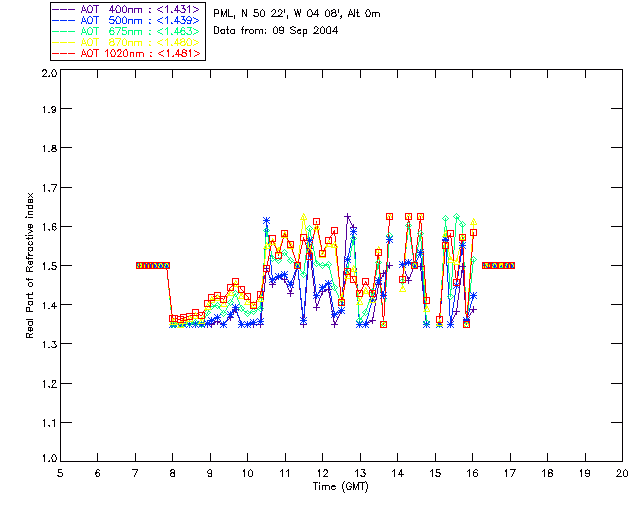640x512 pixels.
Task: Click the y-axis label 2.0
Action: [x=49, y=73]
